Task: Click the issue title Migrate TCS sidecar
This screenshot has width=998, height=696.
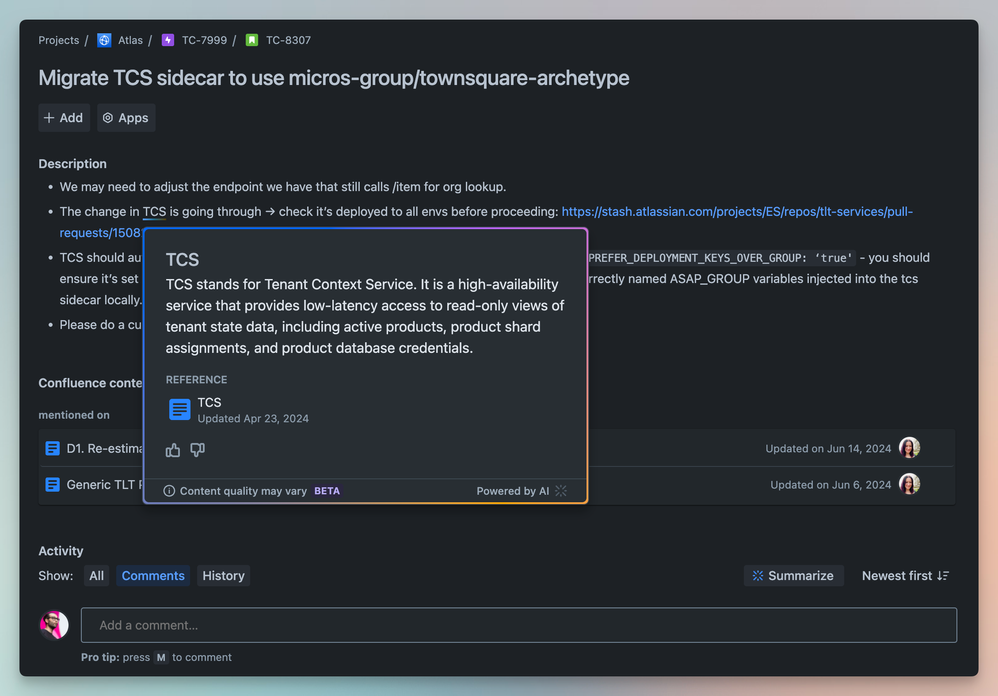Action: pyautogui.click(x=334, y=78)
